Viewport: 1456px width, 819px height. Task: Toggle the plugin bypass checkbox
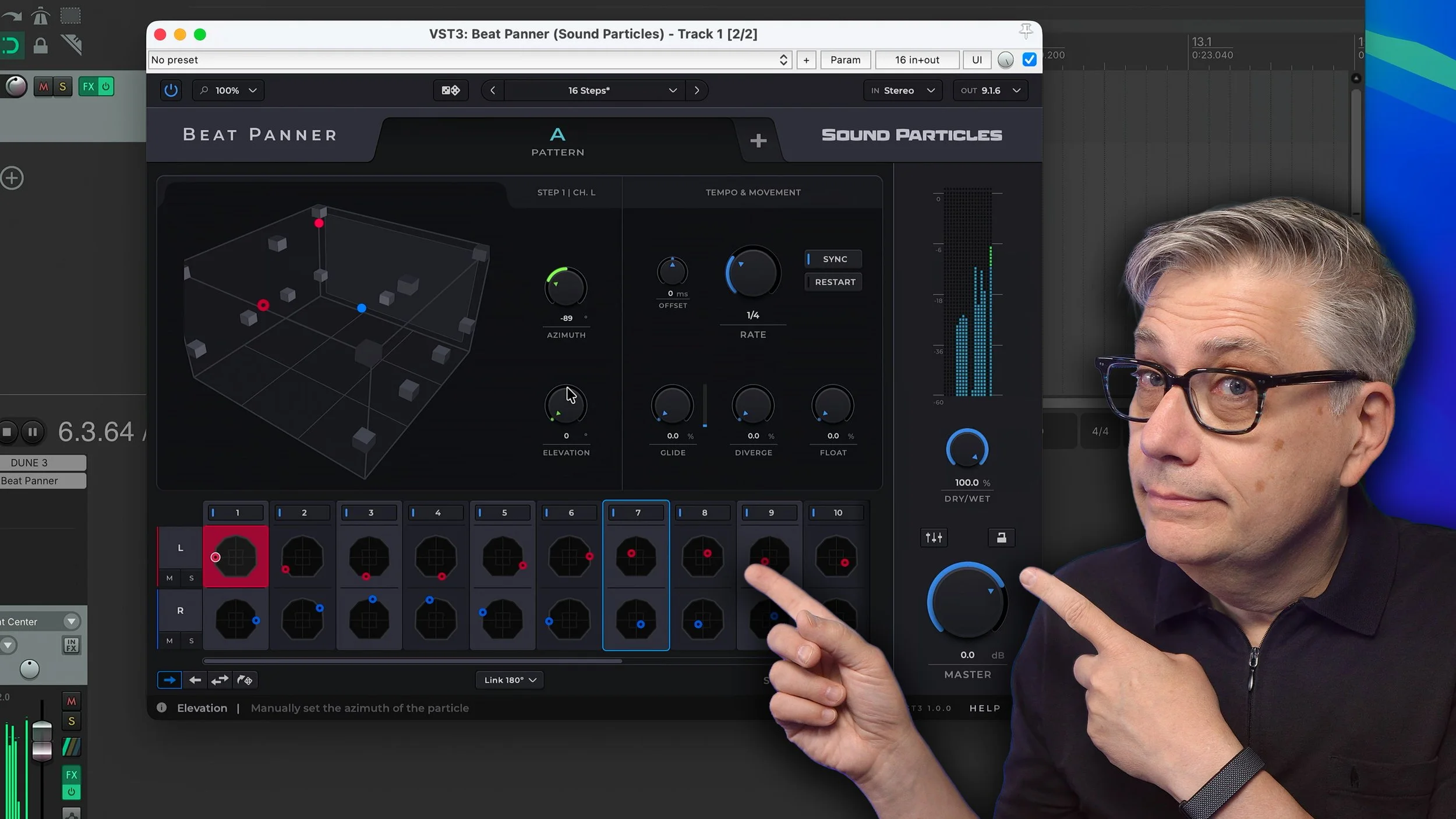1029,59
